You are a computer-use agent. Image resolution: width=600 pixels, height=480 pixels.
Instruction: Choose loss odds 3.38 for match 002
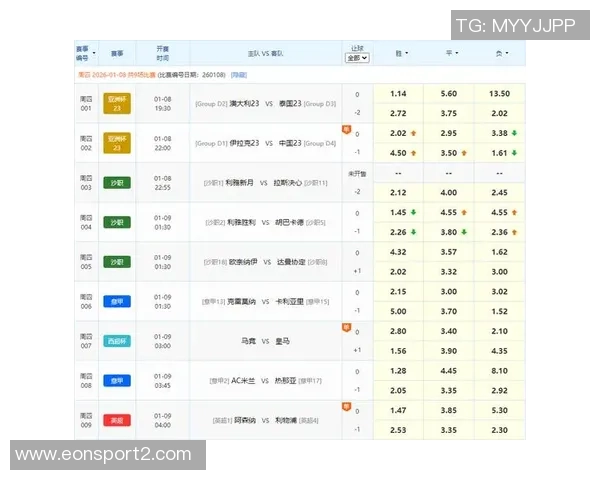(x=499, y=133)
